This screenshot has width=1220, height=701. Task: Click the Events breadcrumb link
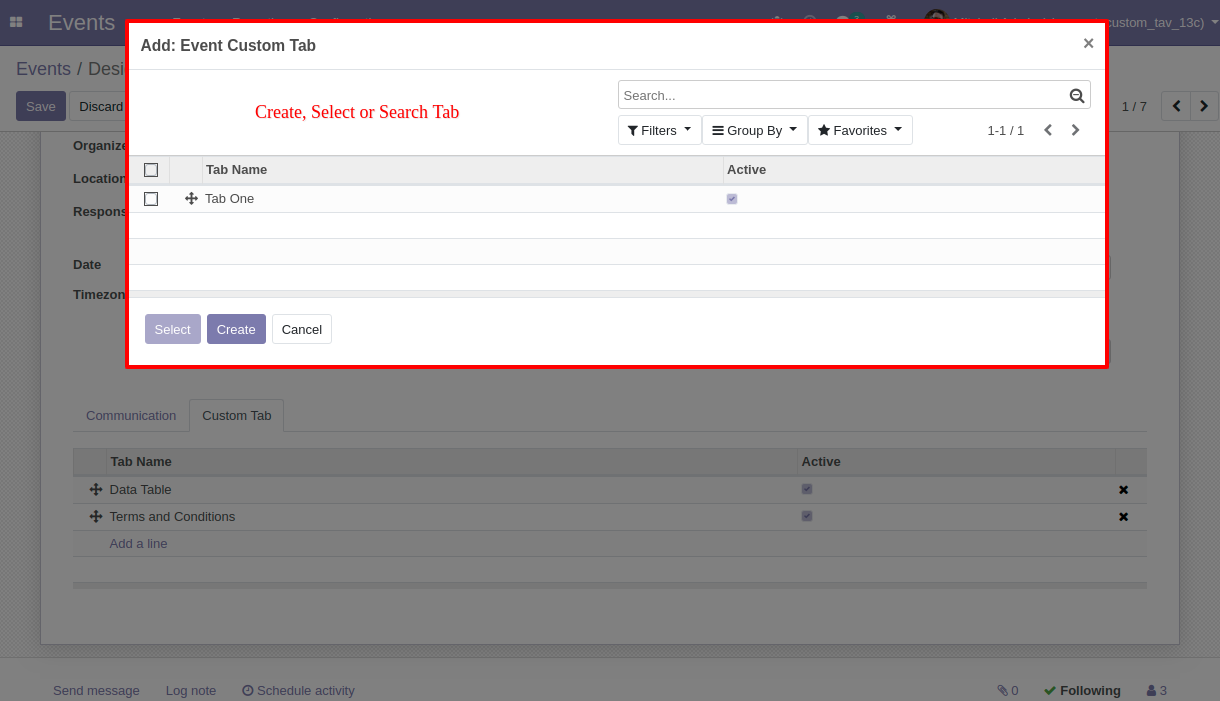(x=43, y=69)
